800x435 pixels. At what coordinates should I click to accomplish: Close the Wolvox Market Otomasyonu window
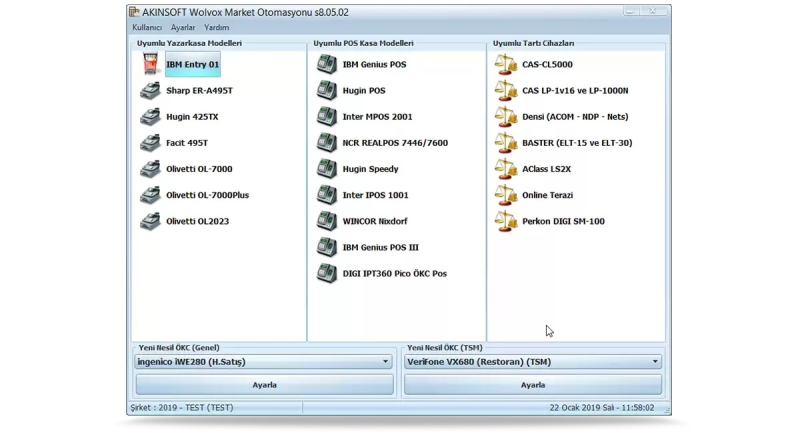[653, 11]
